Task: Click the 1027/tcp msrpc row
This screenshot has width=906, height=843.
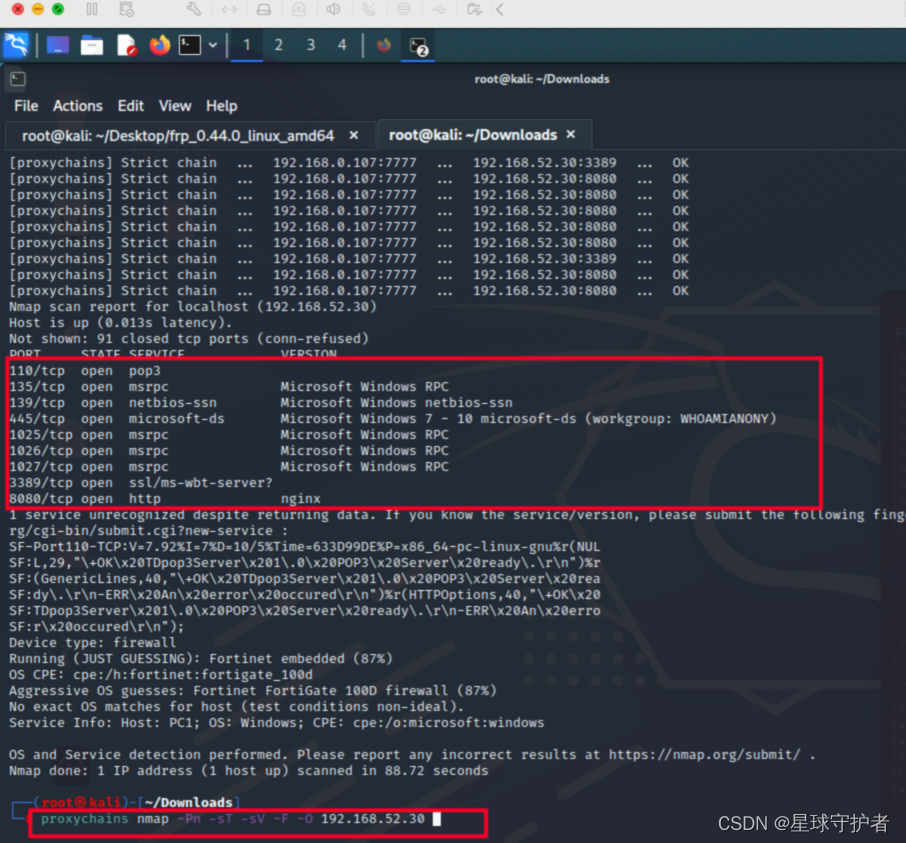Action: tap(229, 467)
